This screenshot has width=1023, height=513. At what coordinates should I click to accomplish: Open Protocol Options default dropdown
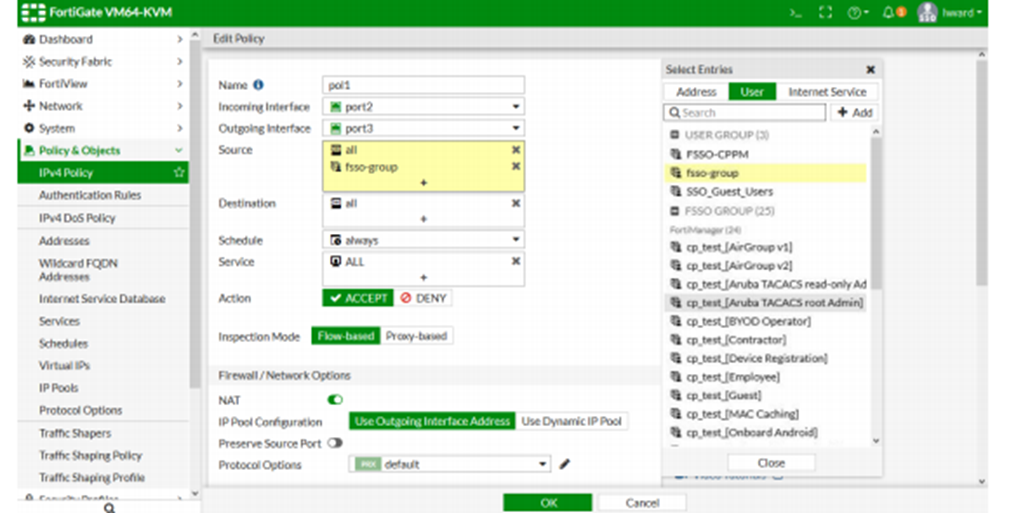tap(450, 464)
